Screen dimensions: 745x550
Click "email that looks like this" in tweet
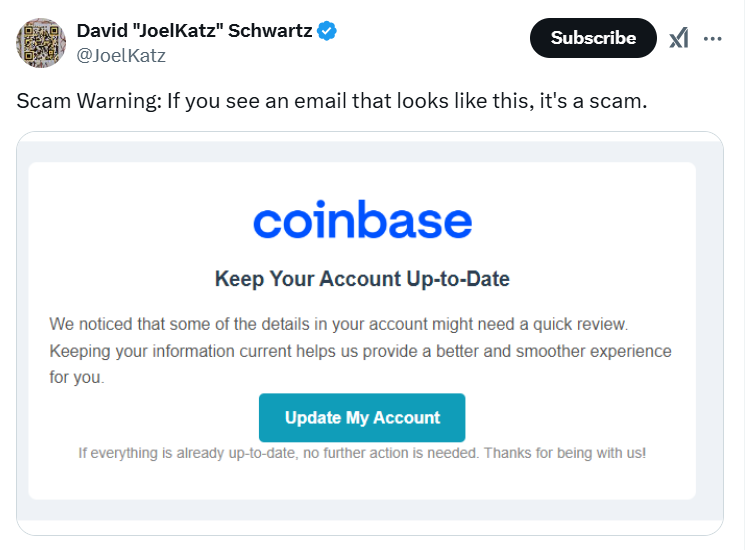[x=410, y=101]
